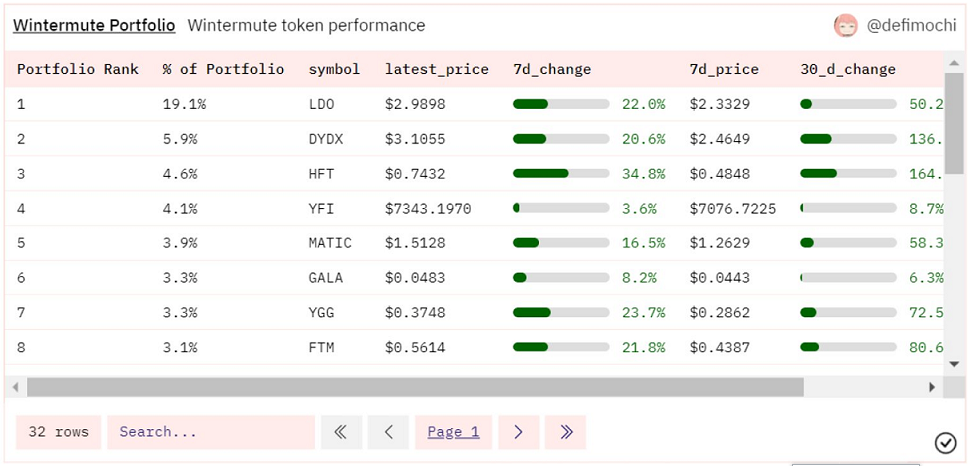Go to the next page

518,432
